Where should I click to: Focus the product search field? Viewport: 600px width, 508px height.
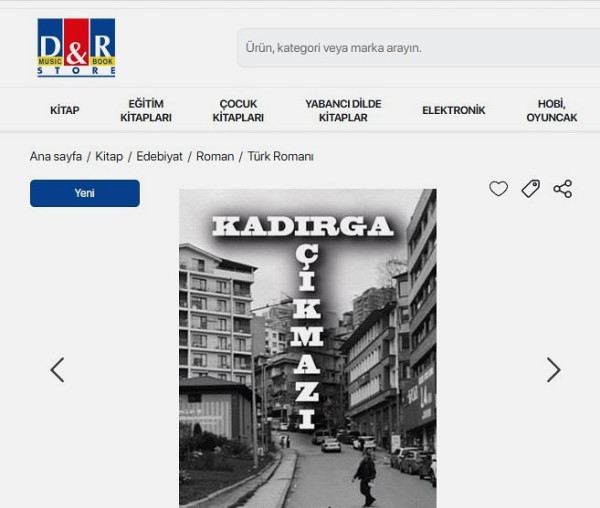[x=419, y=48]
